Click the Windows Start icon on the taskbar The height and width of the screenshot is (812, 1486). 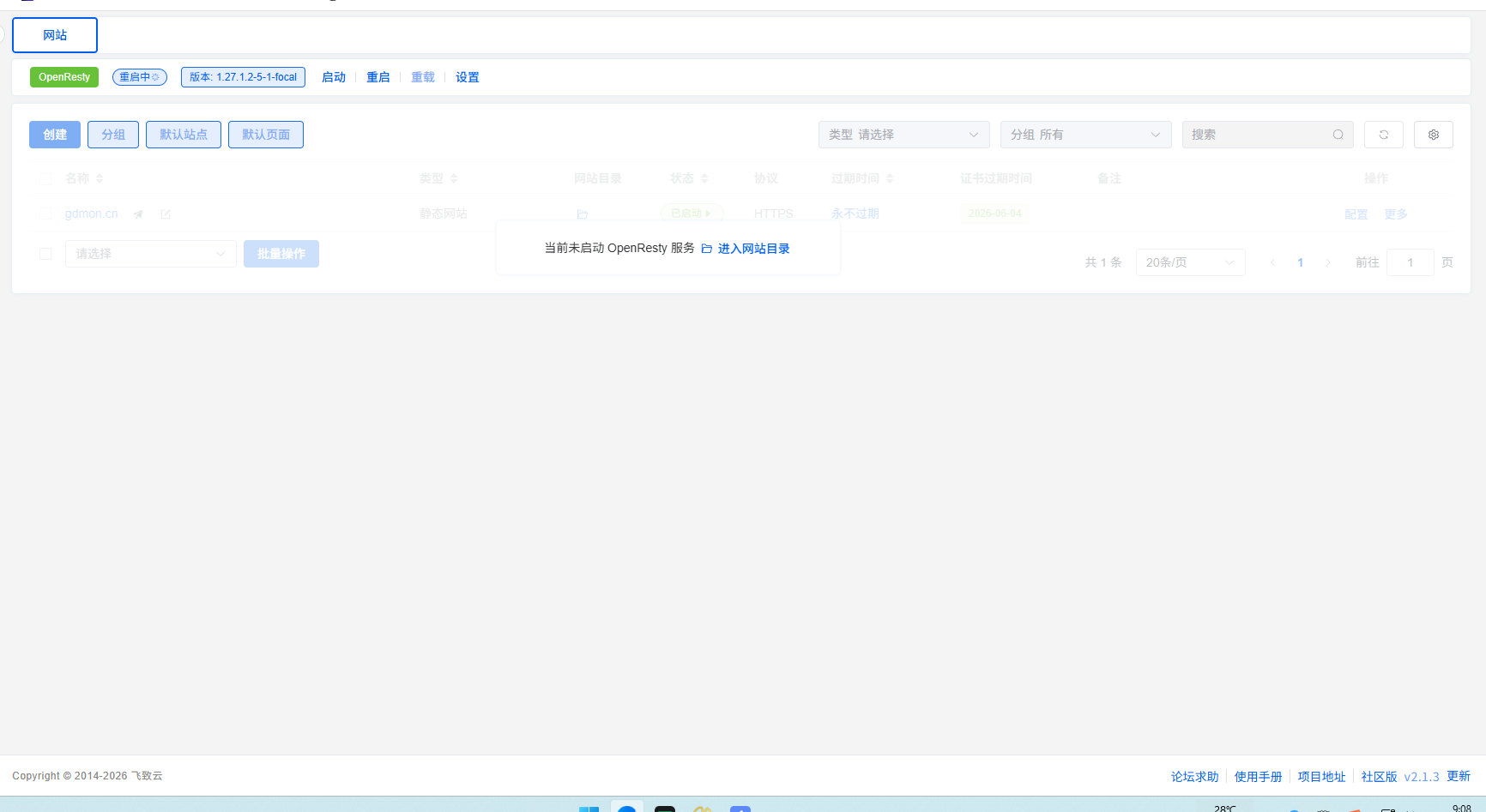589,808
